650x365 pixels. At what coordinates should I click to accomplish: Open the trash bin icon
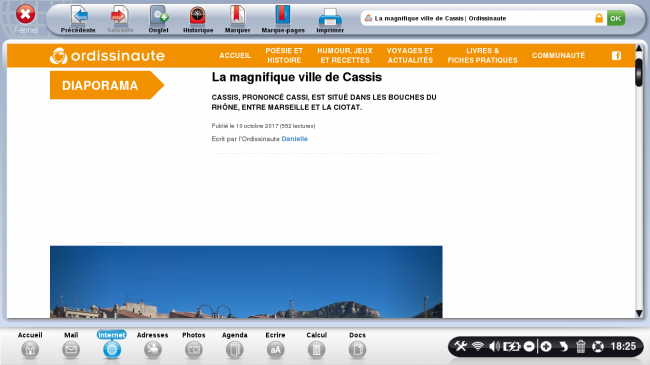point(581,346)
